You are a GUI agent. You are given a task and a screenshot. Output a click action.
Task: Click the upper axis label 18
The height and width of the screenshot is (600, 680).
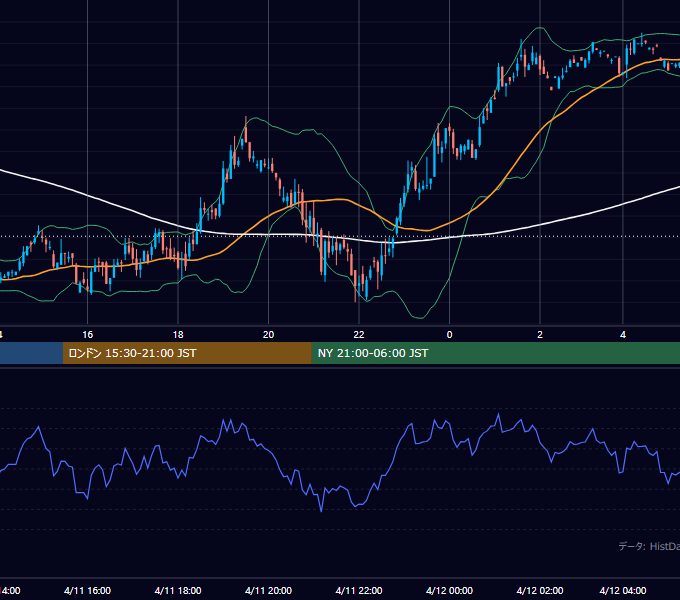[x=178, y=335]
